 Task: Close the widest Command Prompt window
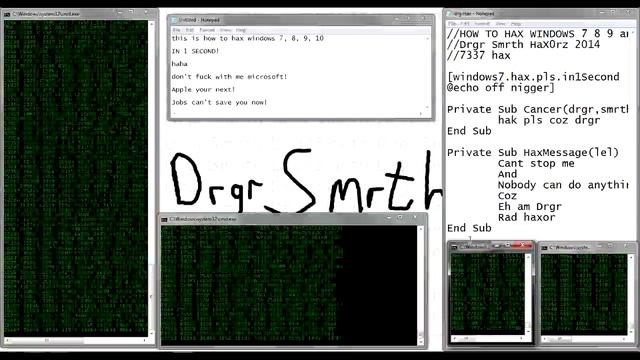(415, 218)
